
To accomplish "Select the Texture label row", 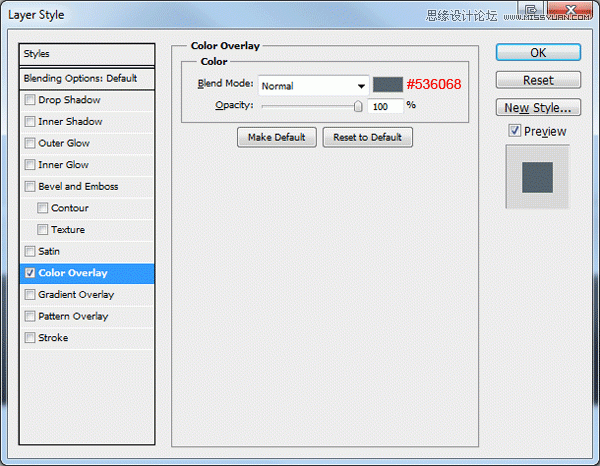I will [87, 230].
